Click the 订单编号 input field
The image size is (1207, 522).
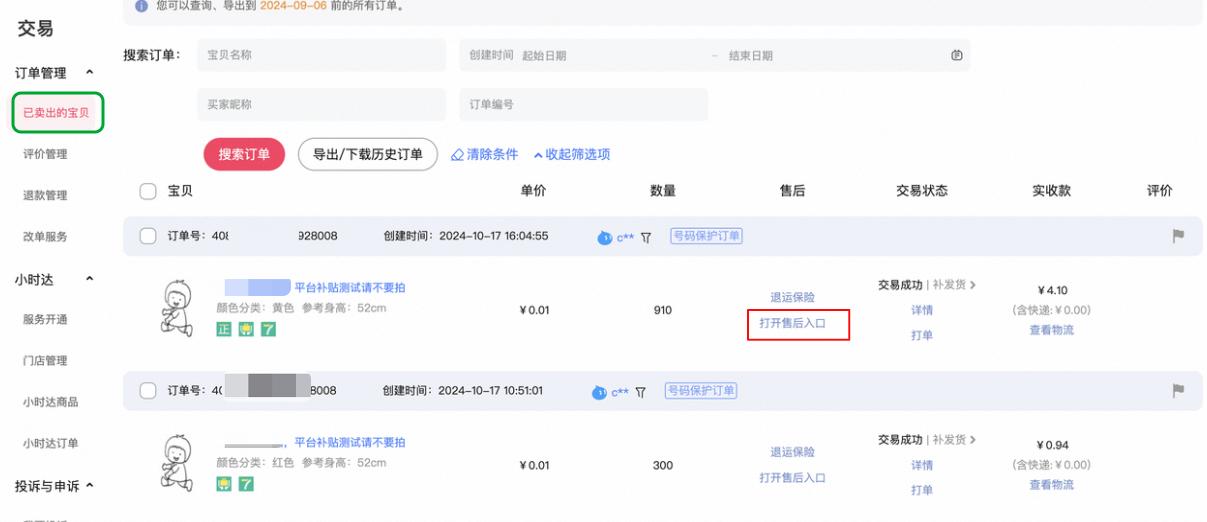point(584,104)
